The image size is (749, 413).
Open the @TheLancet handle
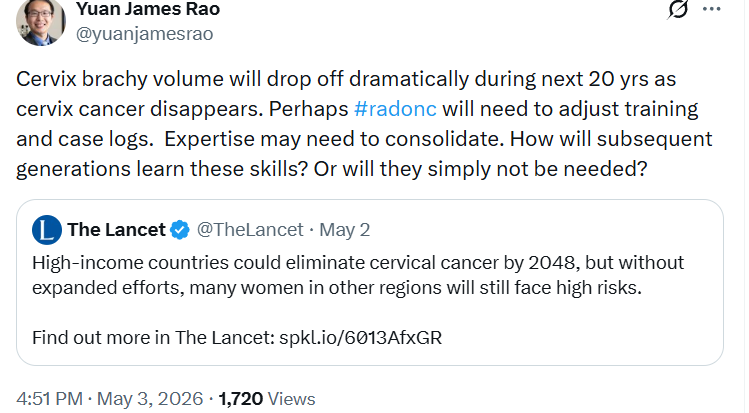250,230
